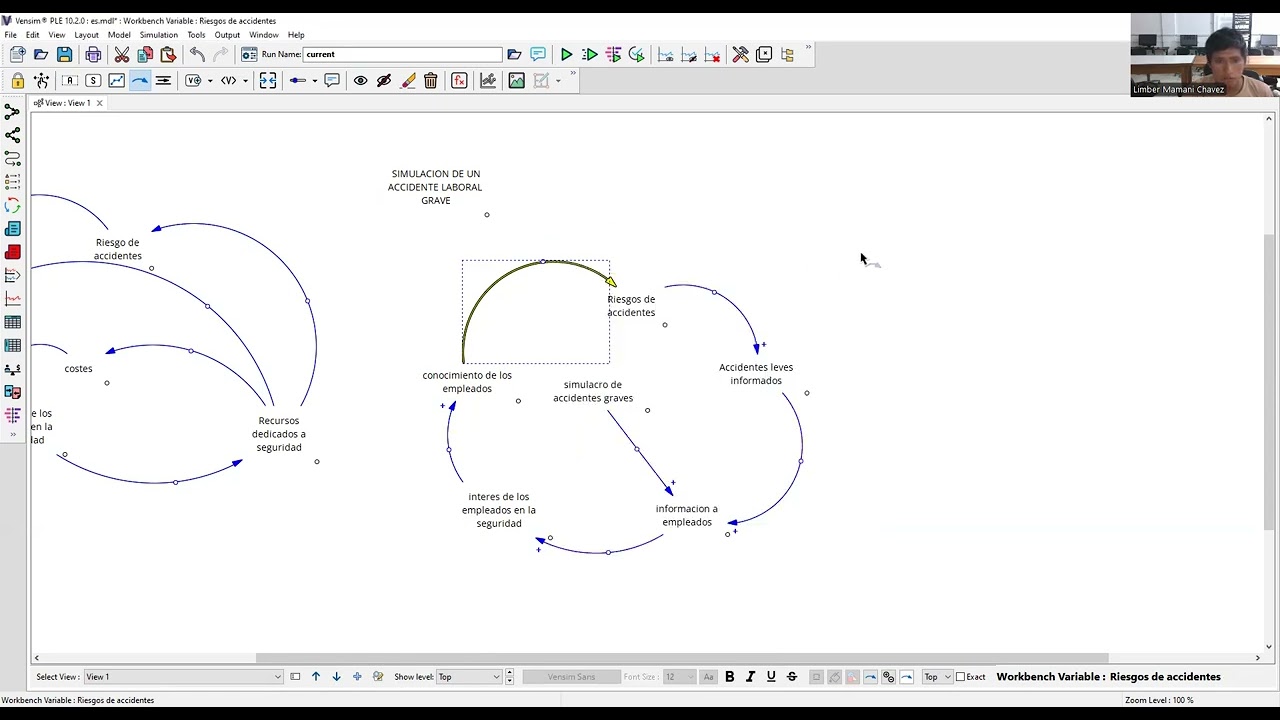Run the simulation with the green play button
The height and width of the screenshot is (720, 1280).
pyautogui.click(x=566, y=54)
